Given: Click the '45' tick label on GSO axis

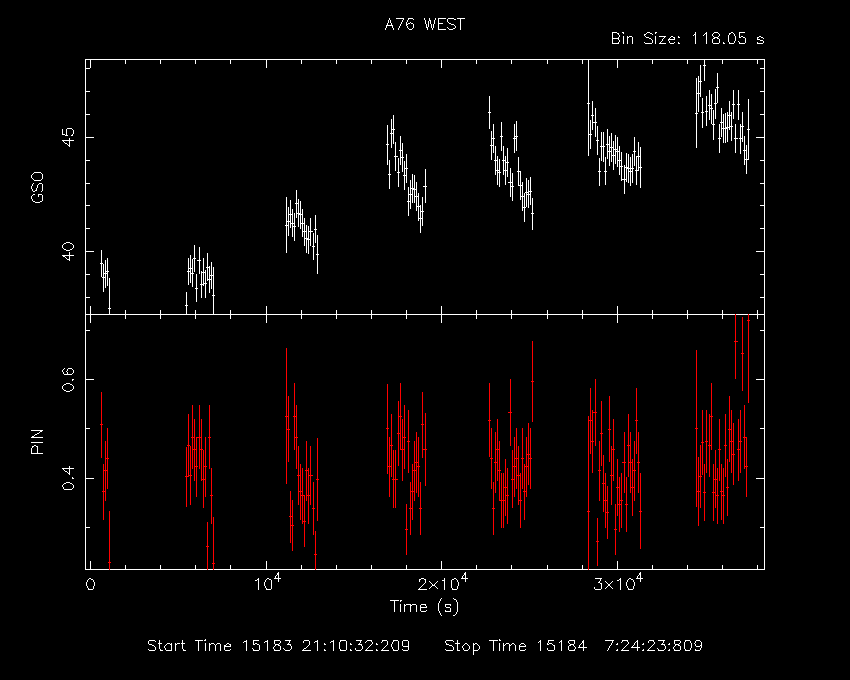Looking at the screenshot, I should 68,137.
